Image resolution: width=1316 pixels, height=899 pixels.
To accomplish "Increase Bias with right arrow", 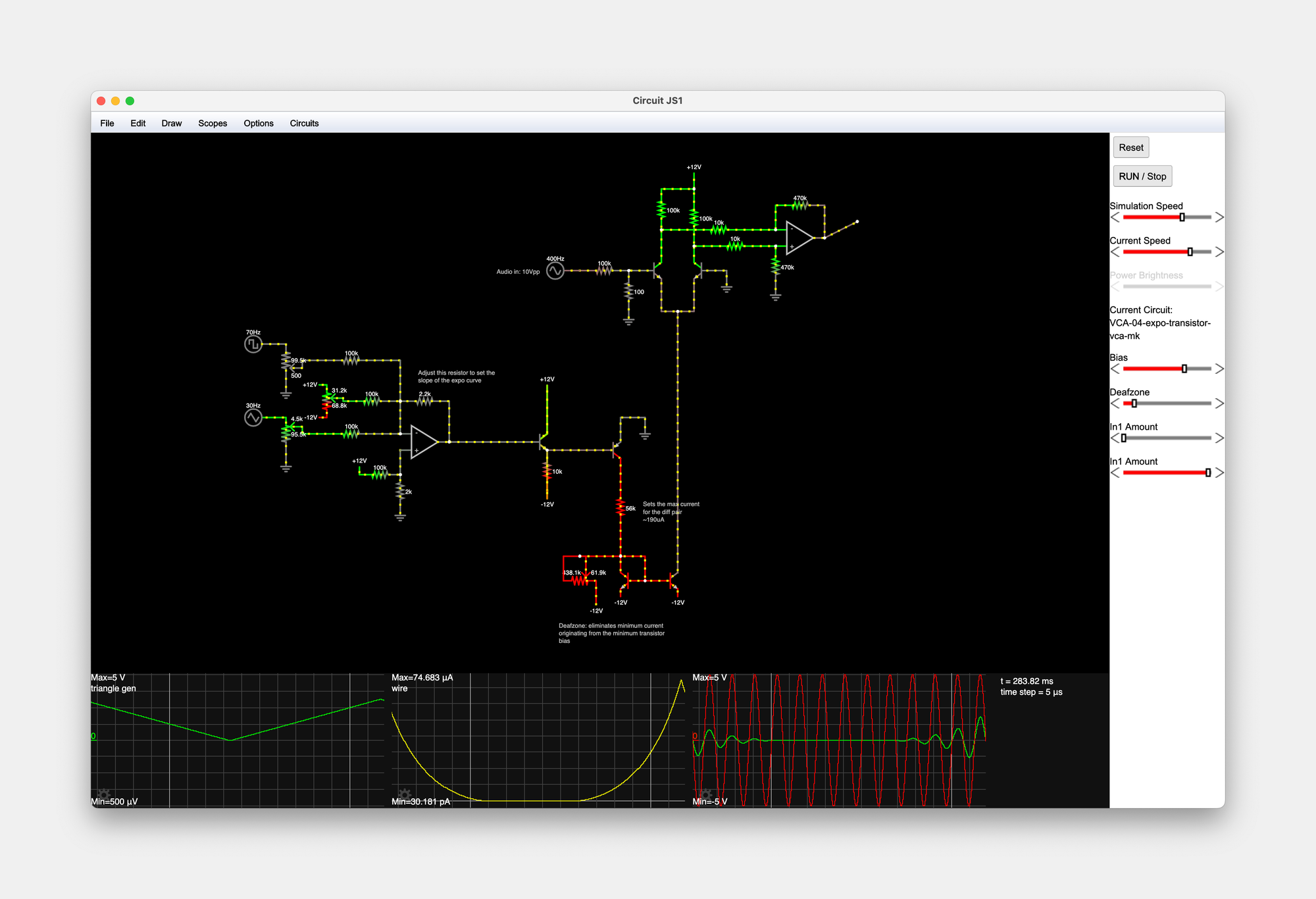I will [1219, 369].
